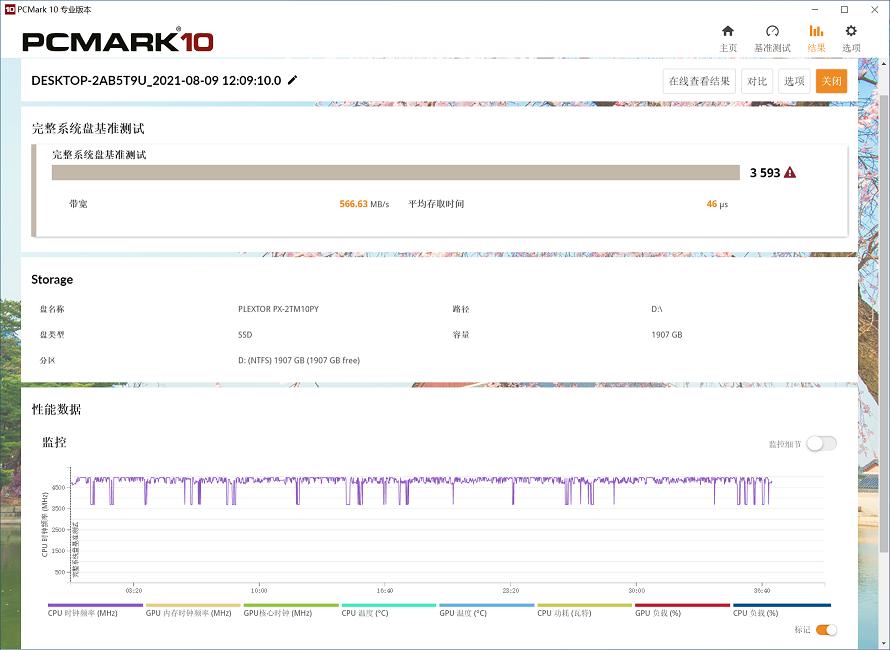This screenshot has width=890, height=650.
Task: Click the SSD disk type value
Action: point(245,334)
